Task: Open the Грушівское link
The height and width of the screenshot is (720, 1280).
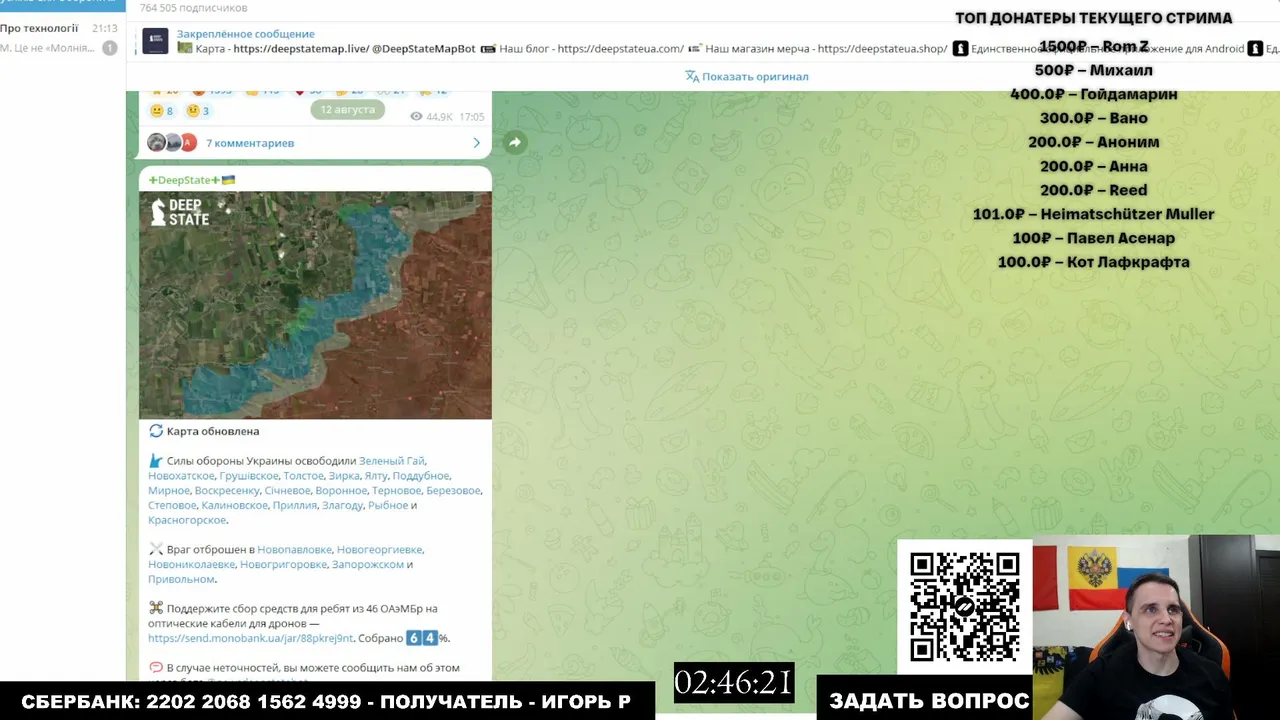Action: tap(249, 476)
